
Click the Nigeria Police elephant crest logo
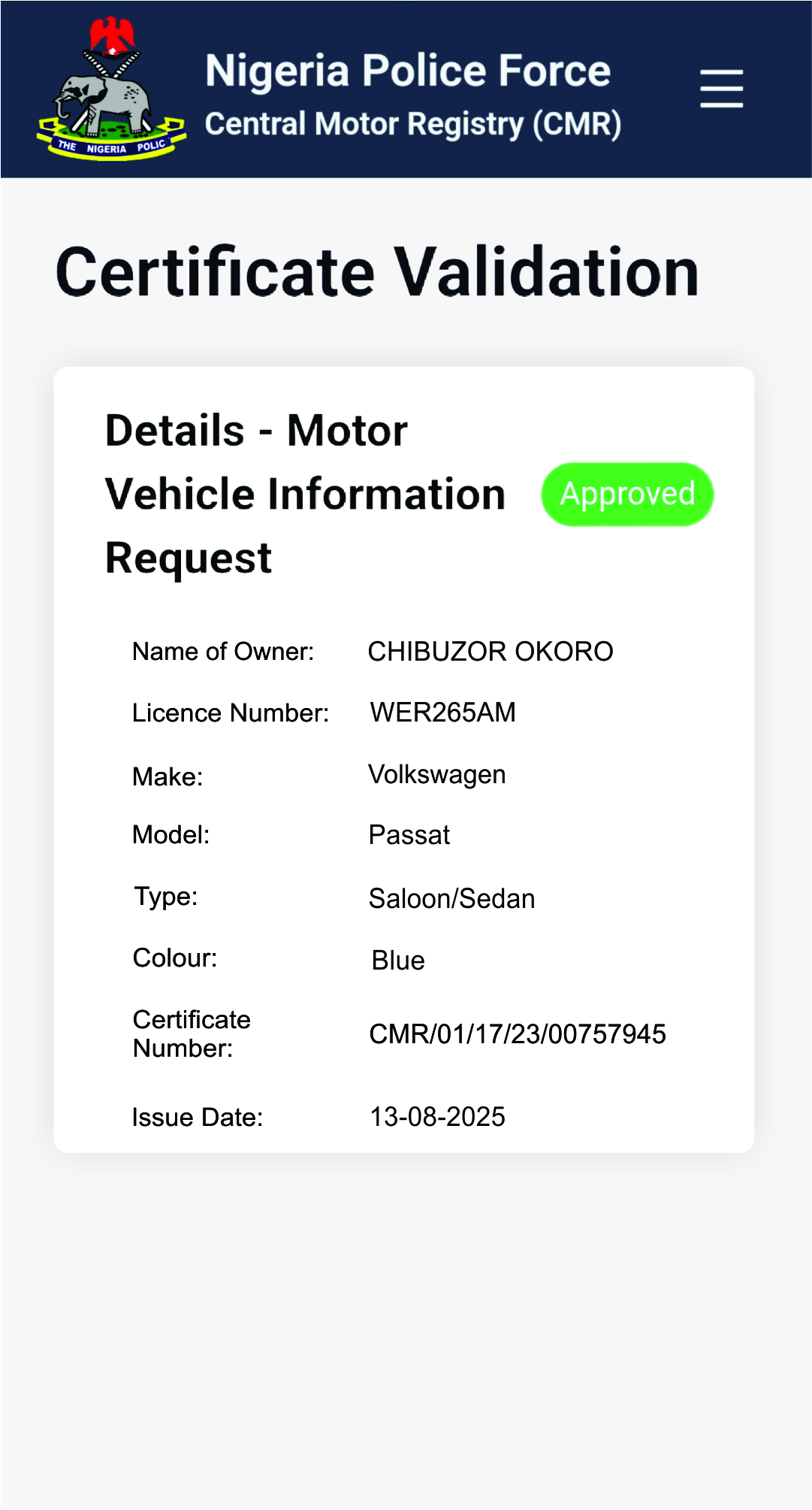click(111, 89)
